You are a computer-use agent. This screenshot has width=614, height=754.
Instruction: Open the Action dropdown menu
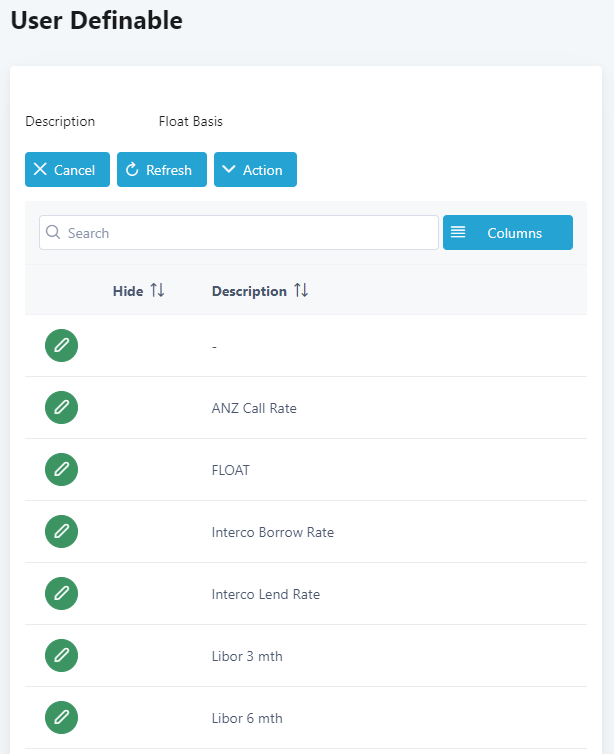(x=255, y=170)
